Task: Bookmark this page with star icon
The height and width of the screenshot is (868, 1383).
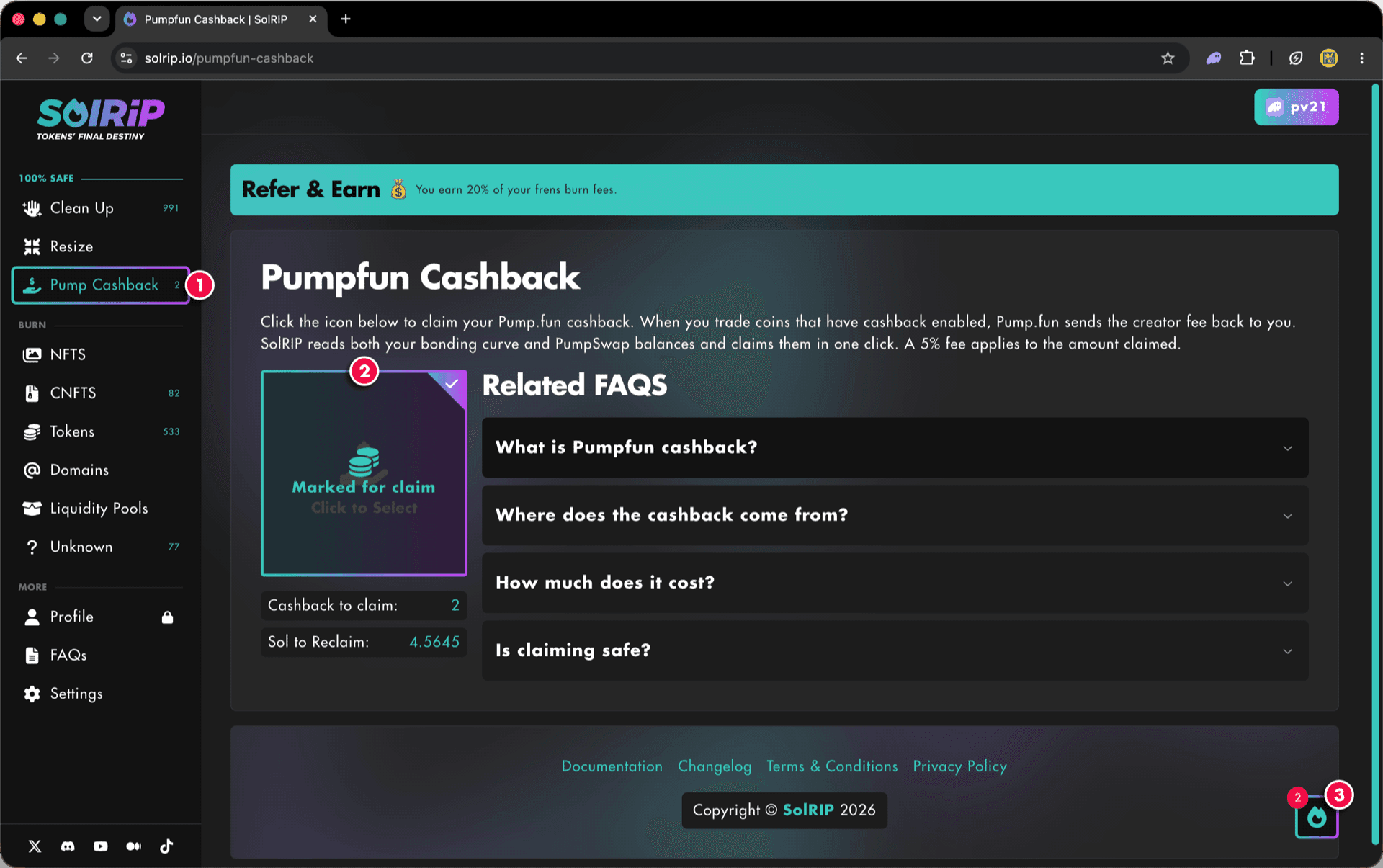Action: point(1168,58)
